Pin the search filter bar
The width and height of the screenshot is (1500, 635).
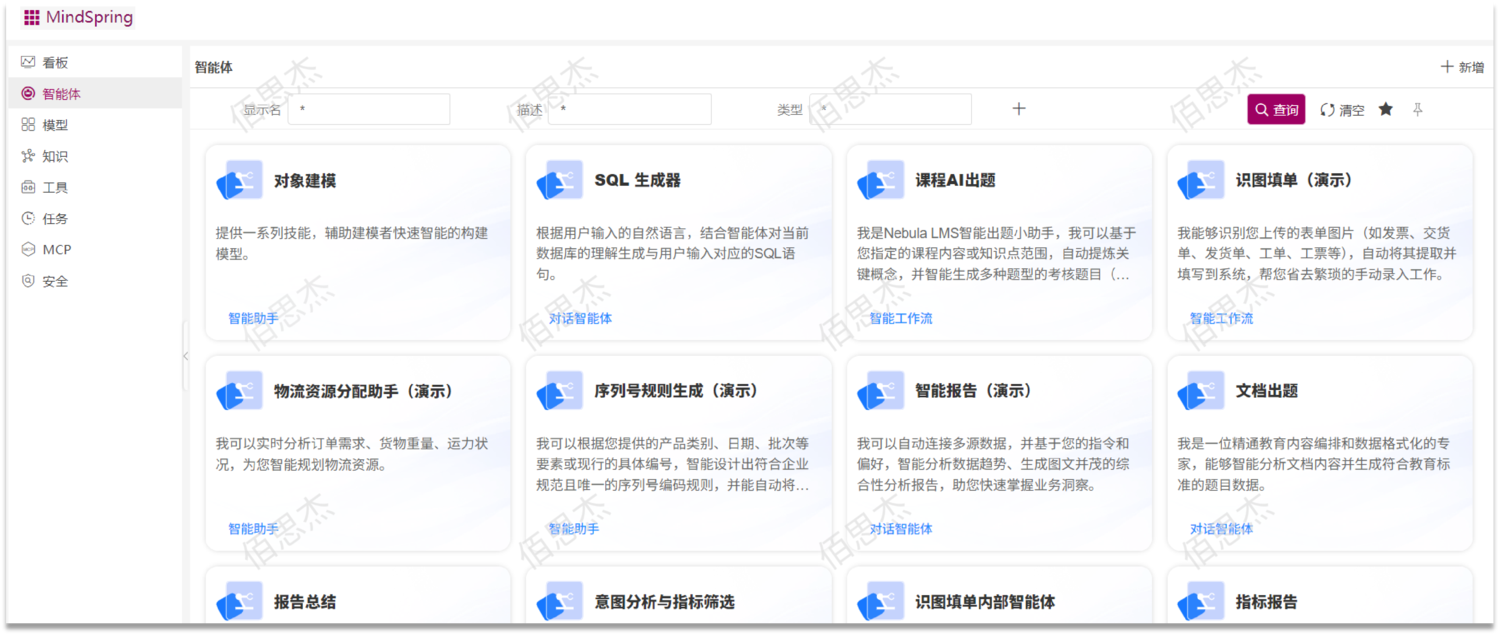[x=1417, y=110]
